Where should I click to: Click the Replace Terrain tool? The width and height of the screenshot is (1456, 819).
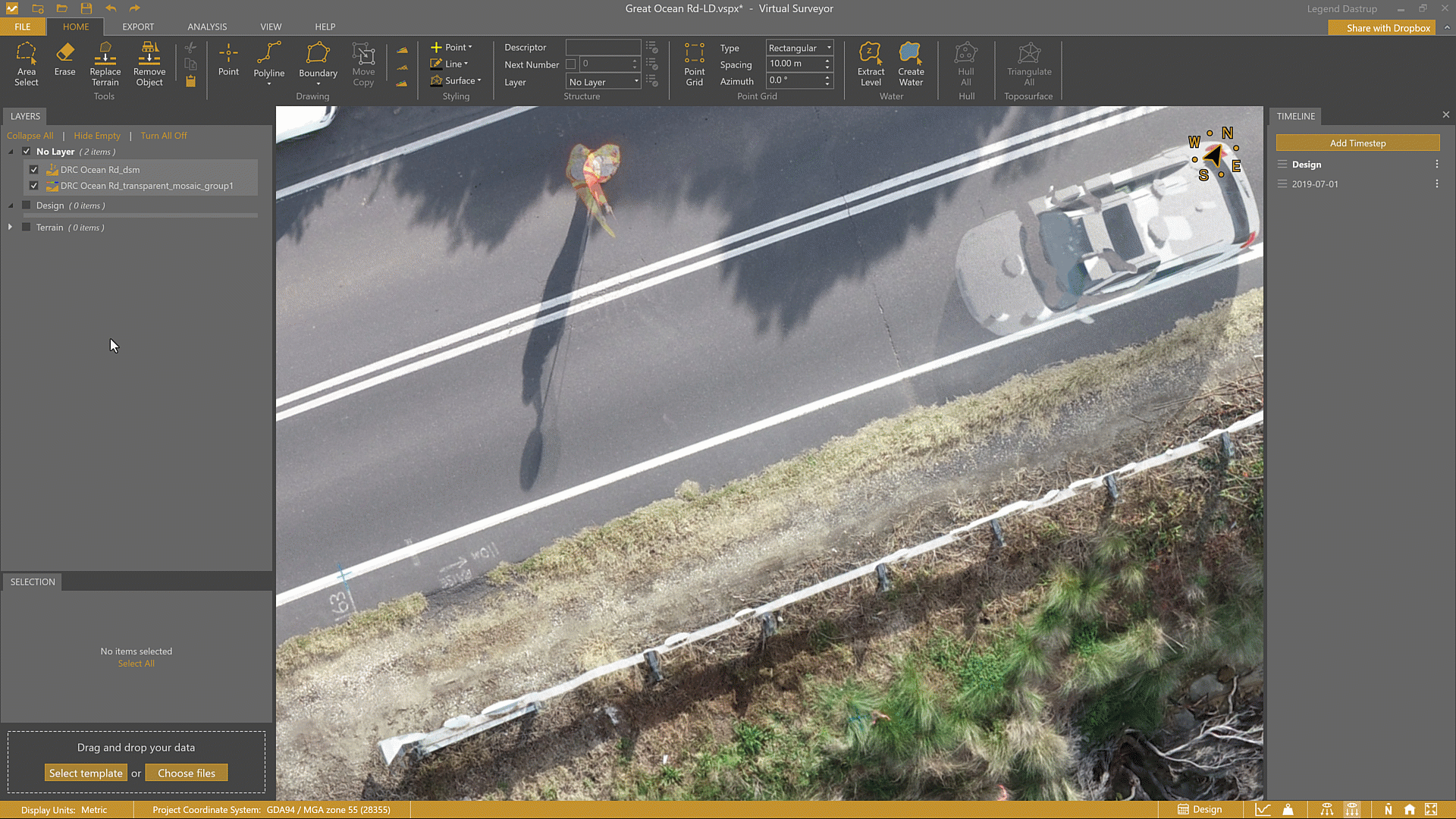[x=105, y=64]
